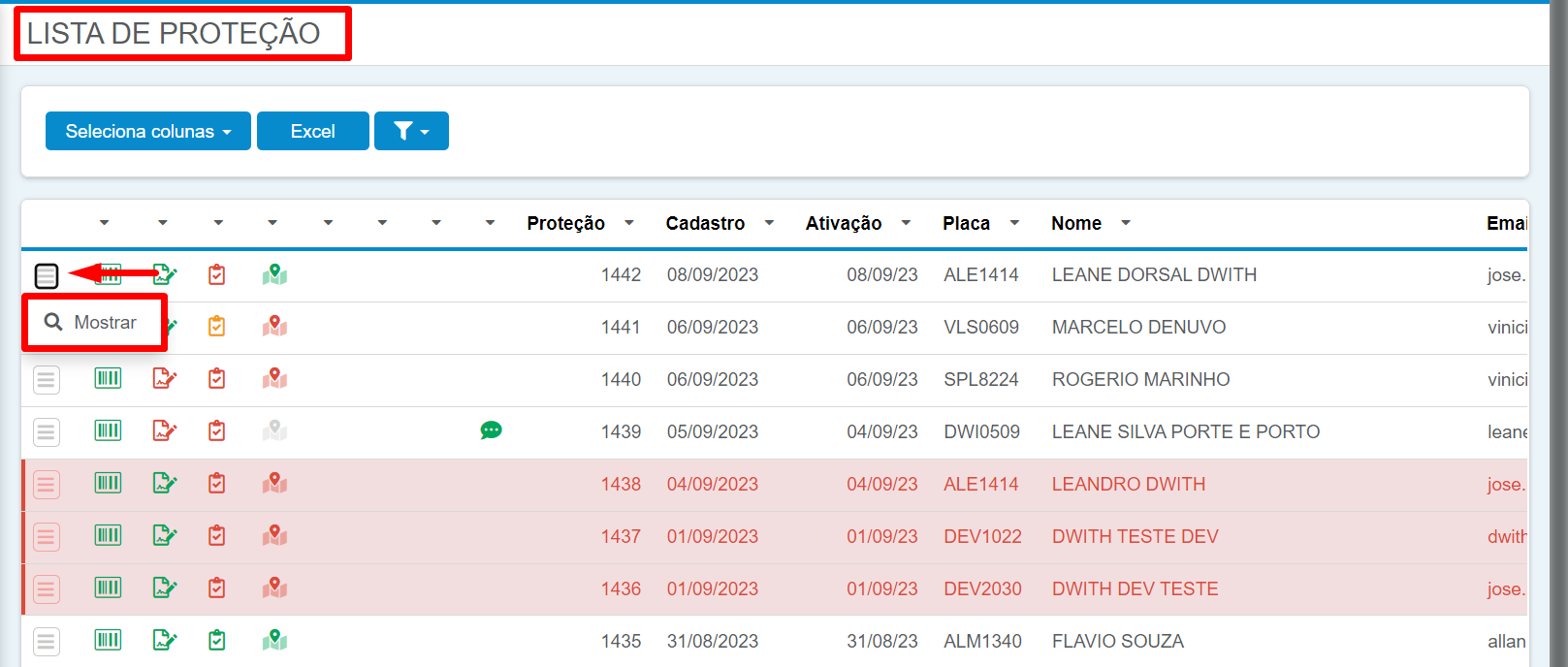1568x667 pixels.
Task: Click the green contract sign icon for DWITH TESTE DEV
Action: point(165,535)
